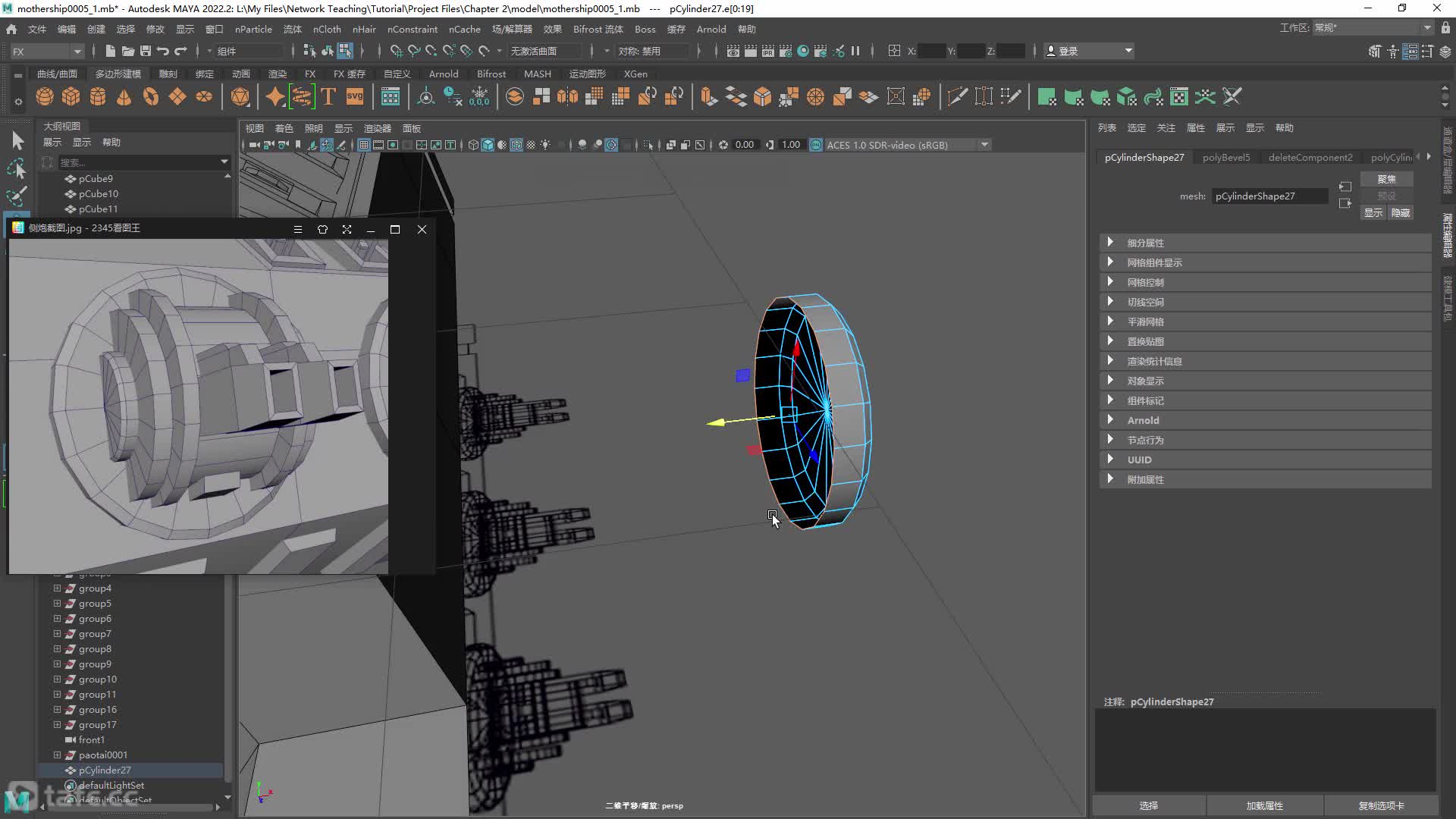This screenshot has width=1456, height=819.
Task: Click the redo arrow icon
Action: 180,51
